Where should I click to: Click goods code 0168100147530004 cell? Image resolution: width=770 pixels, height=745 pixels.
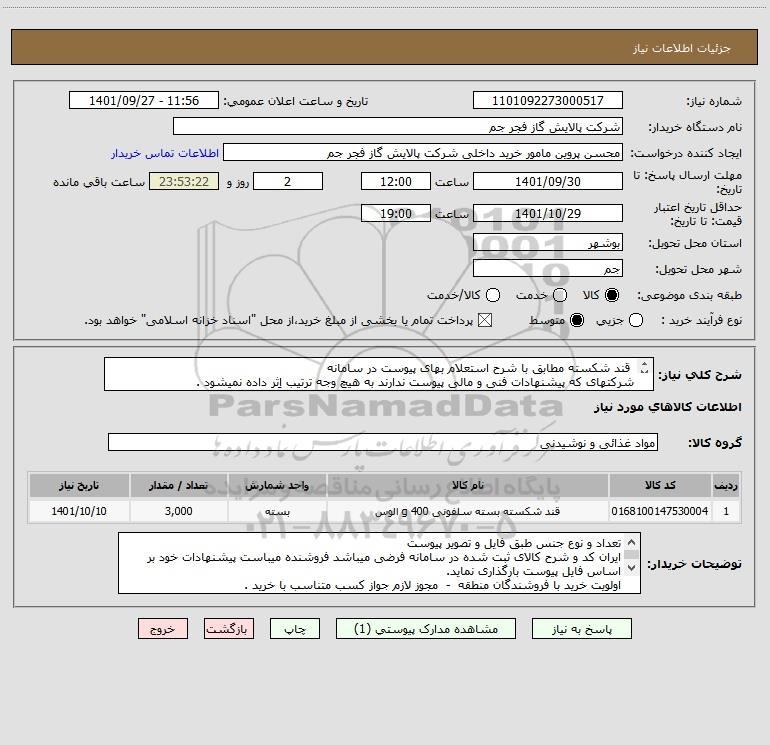(x=660, y=511)
